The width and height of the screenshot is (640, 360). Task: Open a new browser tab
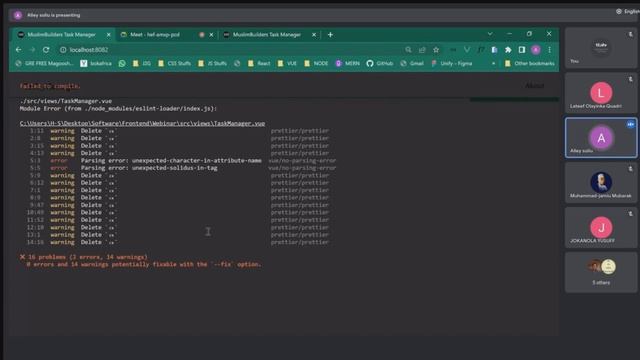[x=330, y=35]
